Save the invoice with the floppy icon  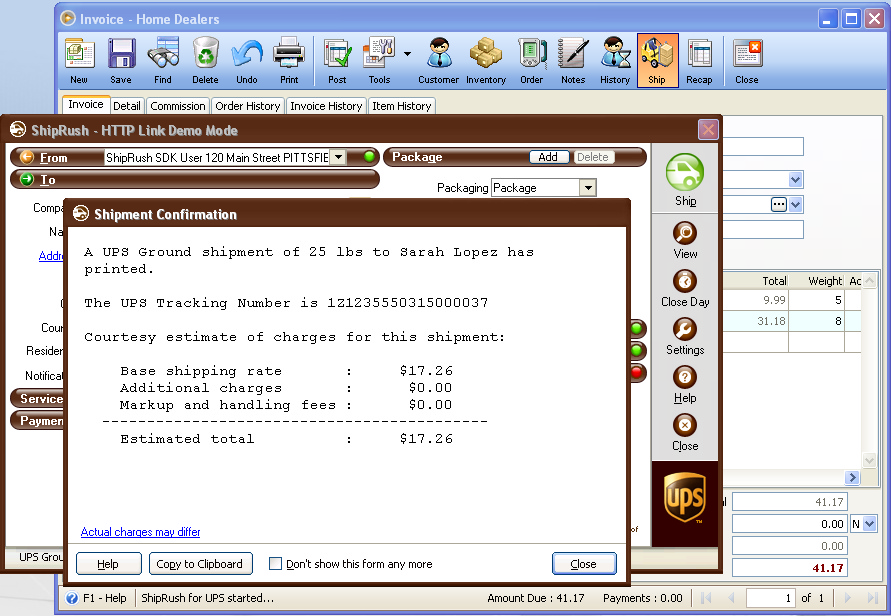[121, 61]
